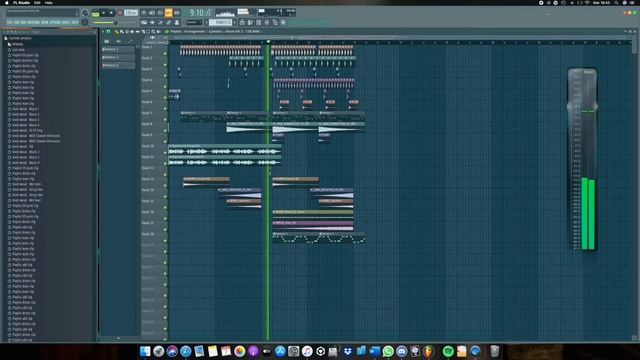
Task: Select the Track 13 header label
Action: (148, 179)
